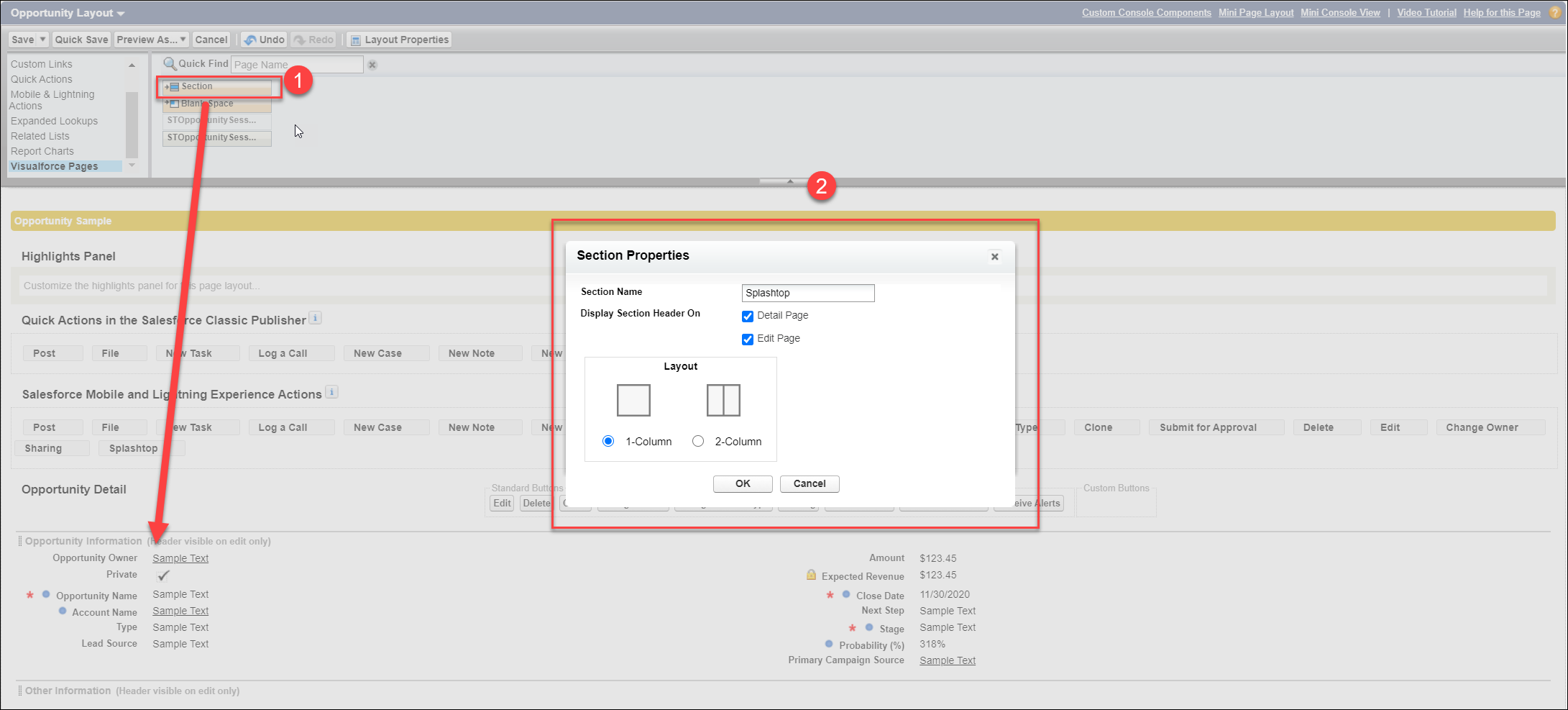The width and height of the screenshot is (1568, 710).
Task: Clear Quick Find with the x icon
Action: pos(372,65)
